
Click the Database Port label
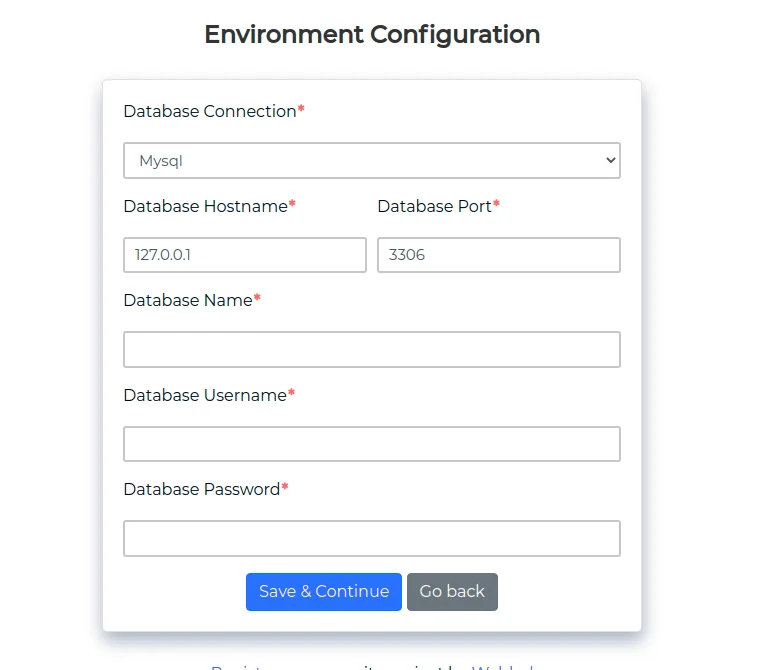[x=434, y=206]
